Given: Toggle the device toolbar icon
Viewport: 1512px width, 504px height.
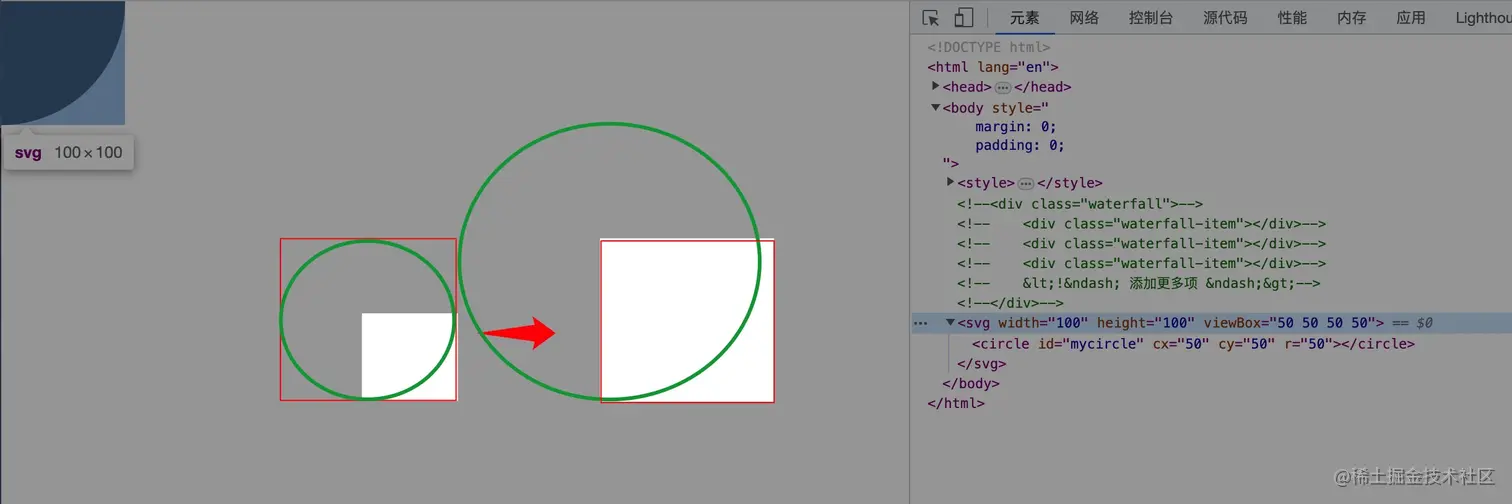Looking at the screenshot, I should [963, 18].
